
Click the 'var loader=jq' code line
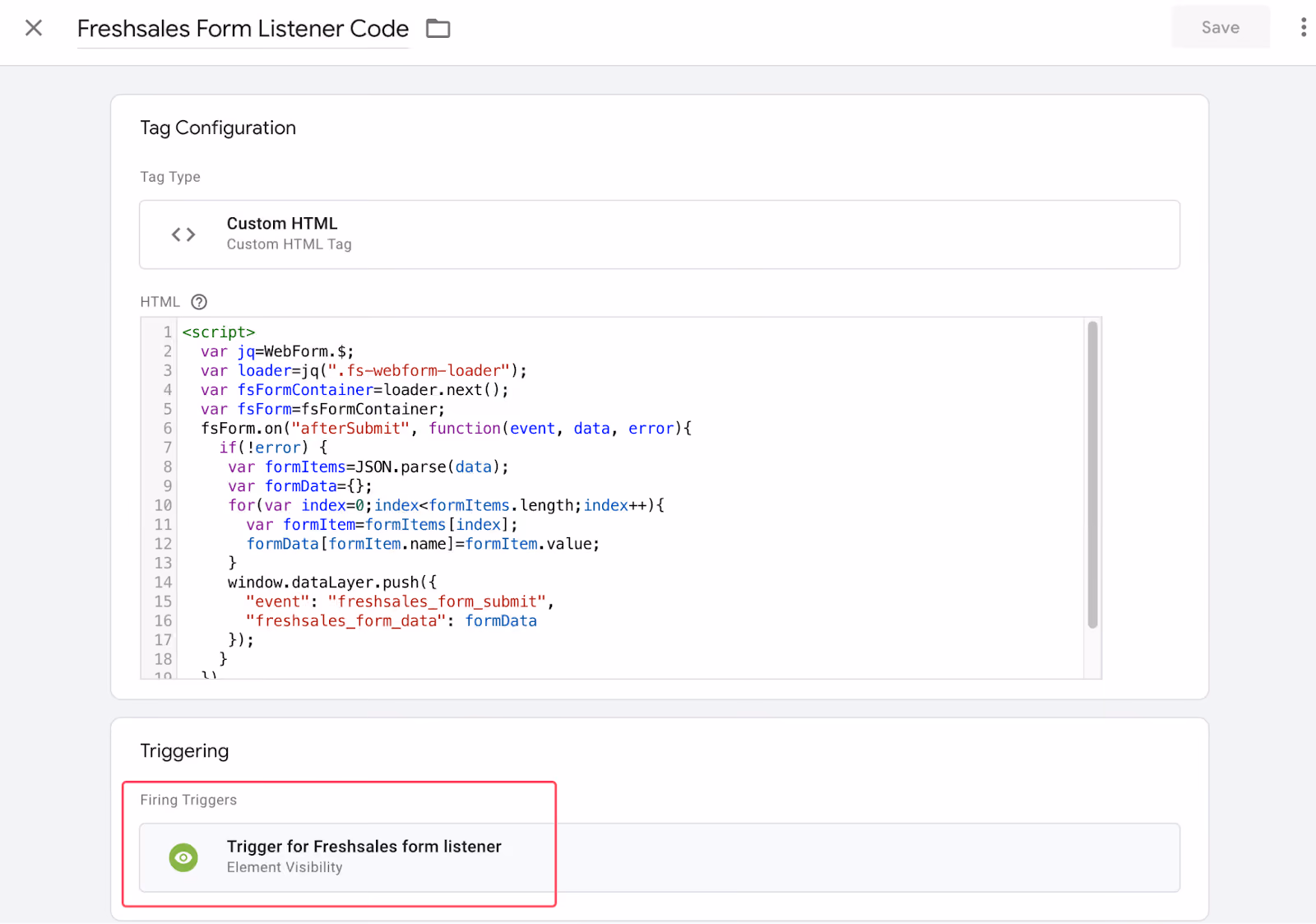364,371
